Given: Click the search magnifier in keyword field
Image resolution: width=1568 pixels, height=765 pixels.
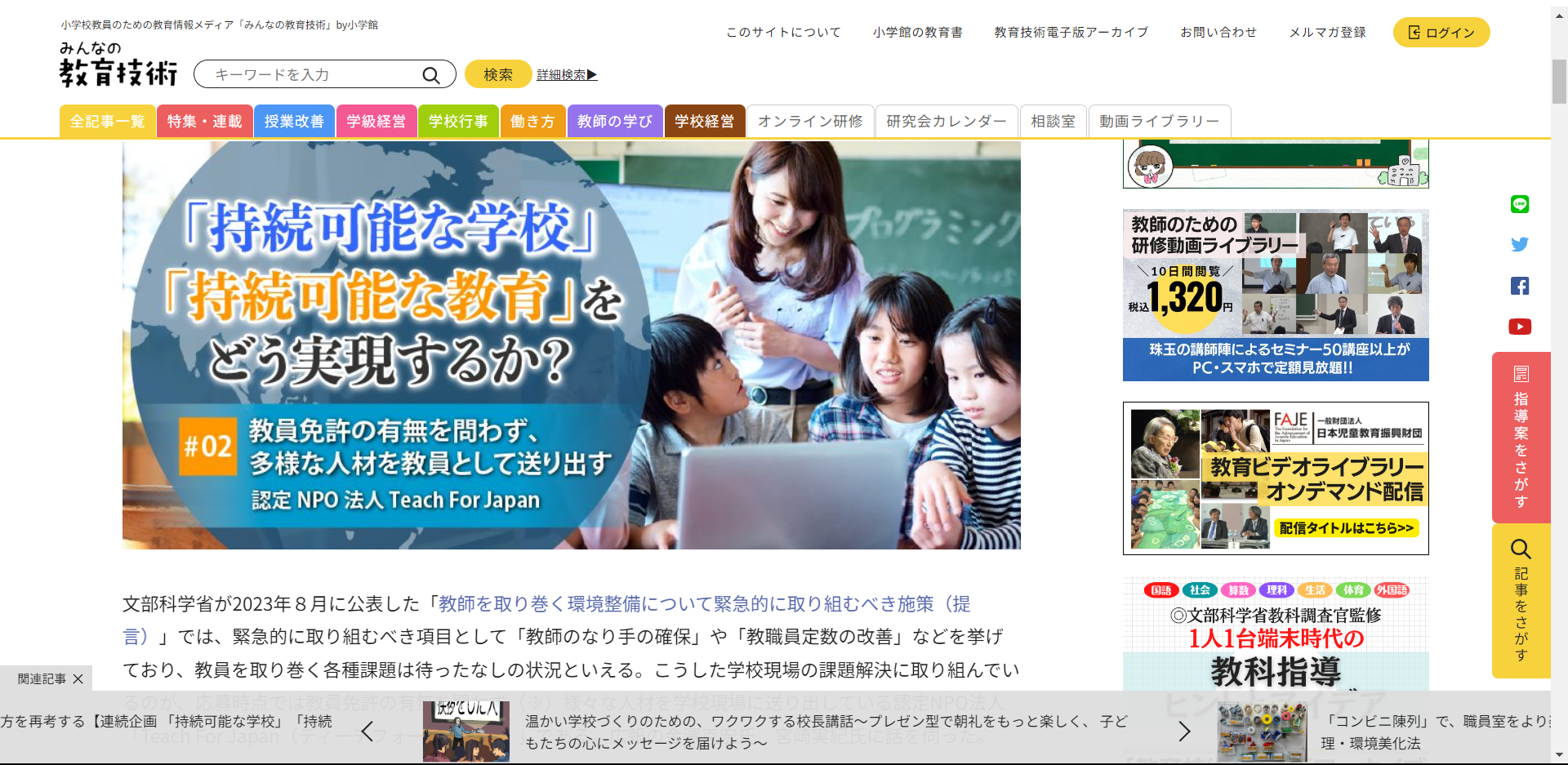Looking at the screenshot, I should point(430,74).
